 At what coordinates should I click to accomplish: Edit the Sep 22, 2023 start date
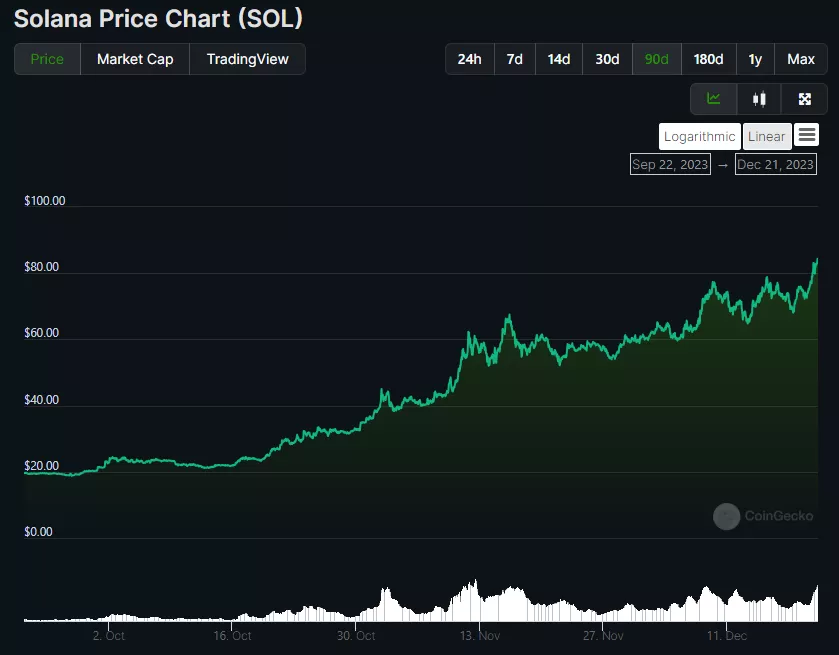click(670, 164)
